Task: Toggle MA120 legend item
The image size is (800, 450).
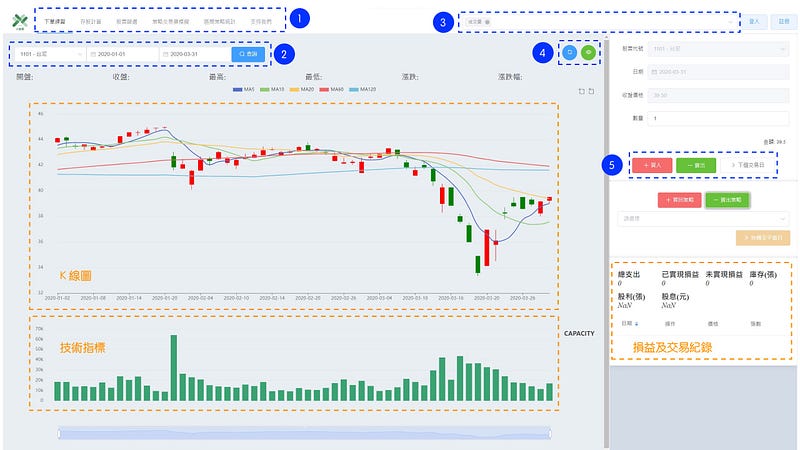Action: tap(363, 89)
